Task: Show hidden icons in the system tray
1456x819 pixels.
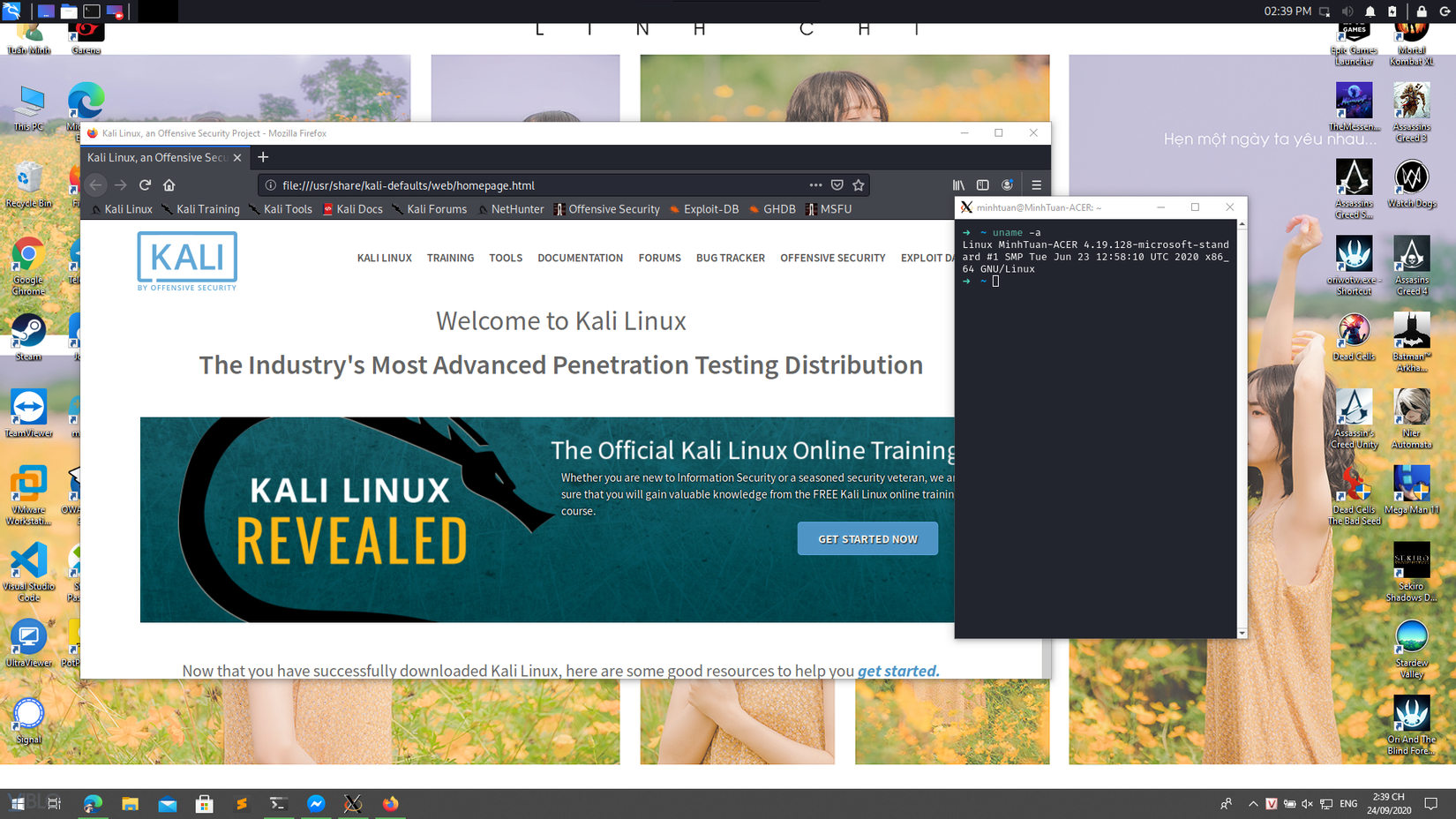Action: [x=1253, y=803]
